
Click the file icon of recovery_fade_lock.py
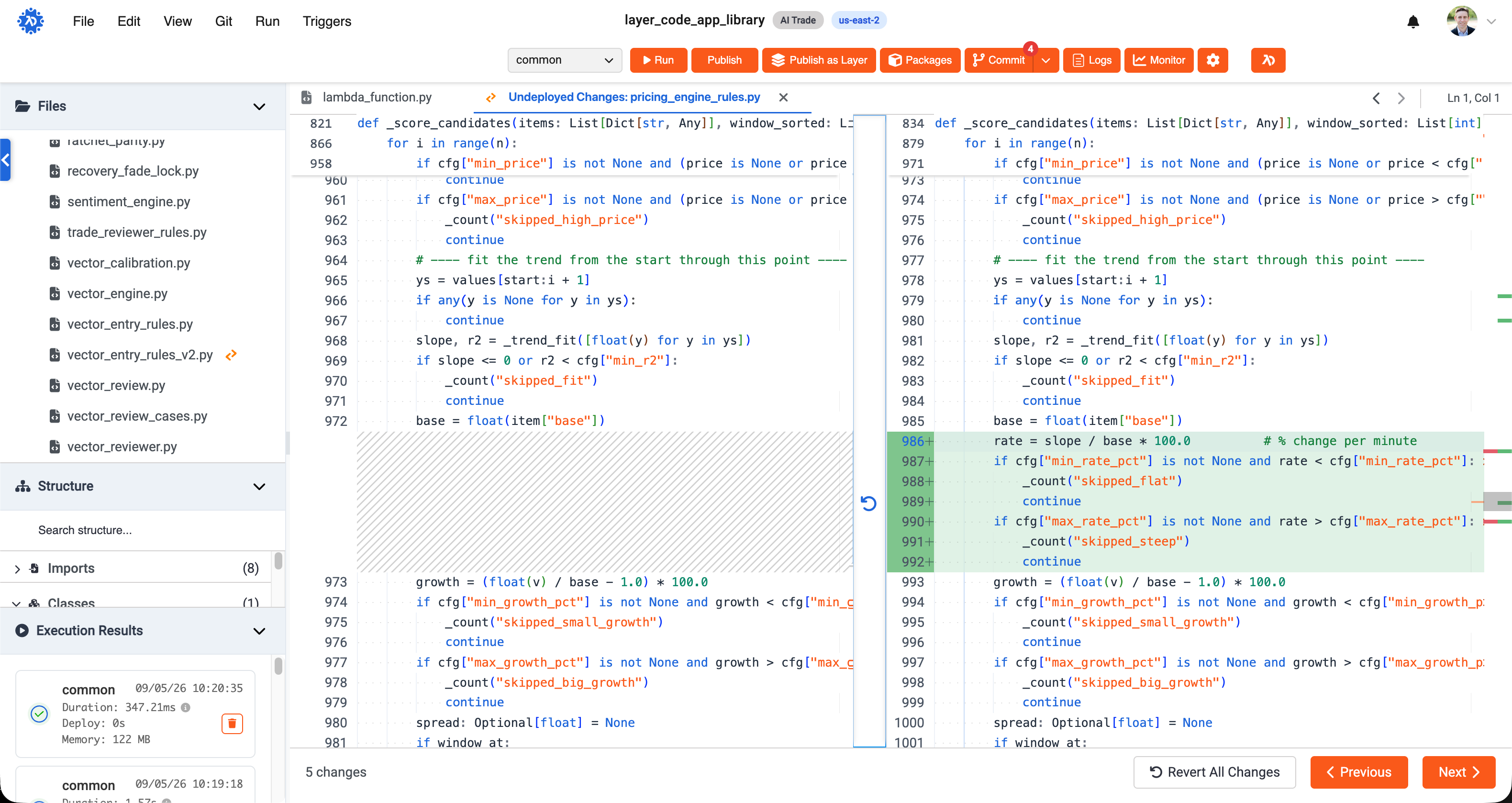coord(55,171)
